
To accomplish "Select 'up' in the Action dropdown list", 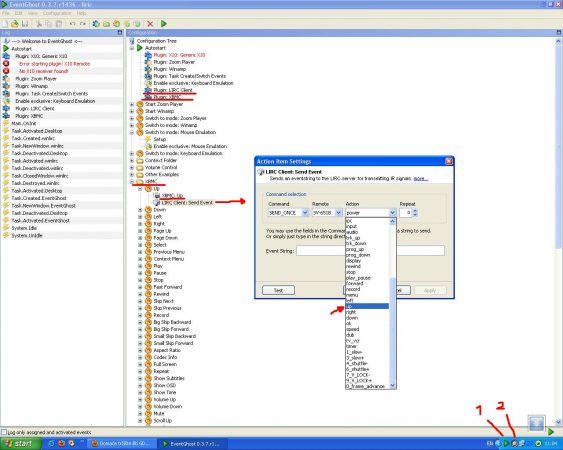I will point(367,306).
